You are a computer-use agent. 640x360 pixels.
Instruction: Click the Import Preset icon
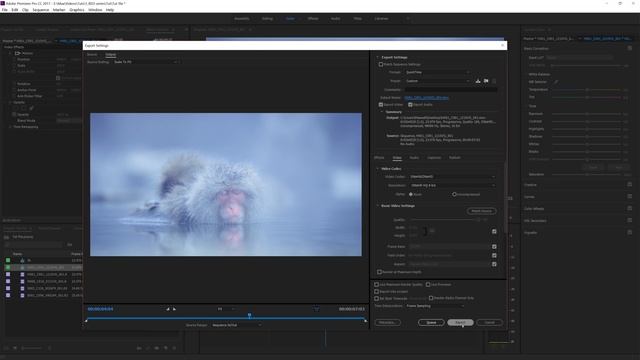pyautogui.click(x=486, y=81)
